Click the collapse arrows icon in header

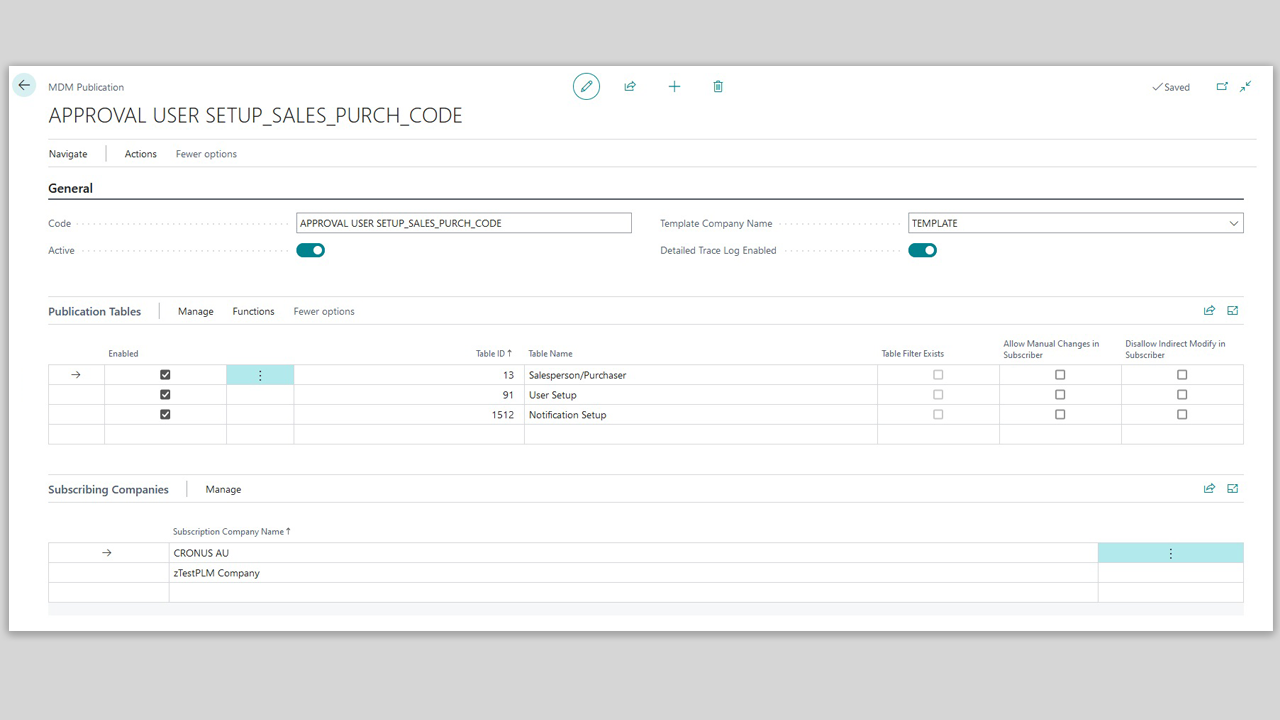click(x=1245, y=87)
